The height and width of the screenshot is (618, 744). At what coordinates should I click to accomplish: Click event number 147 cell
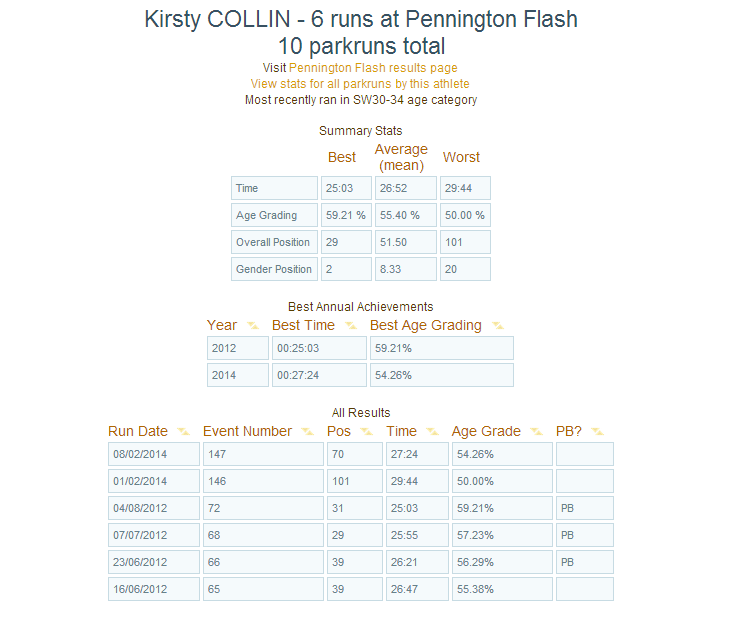(x=263, y=454)
